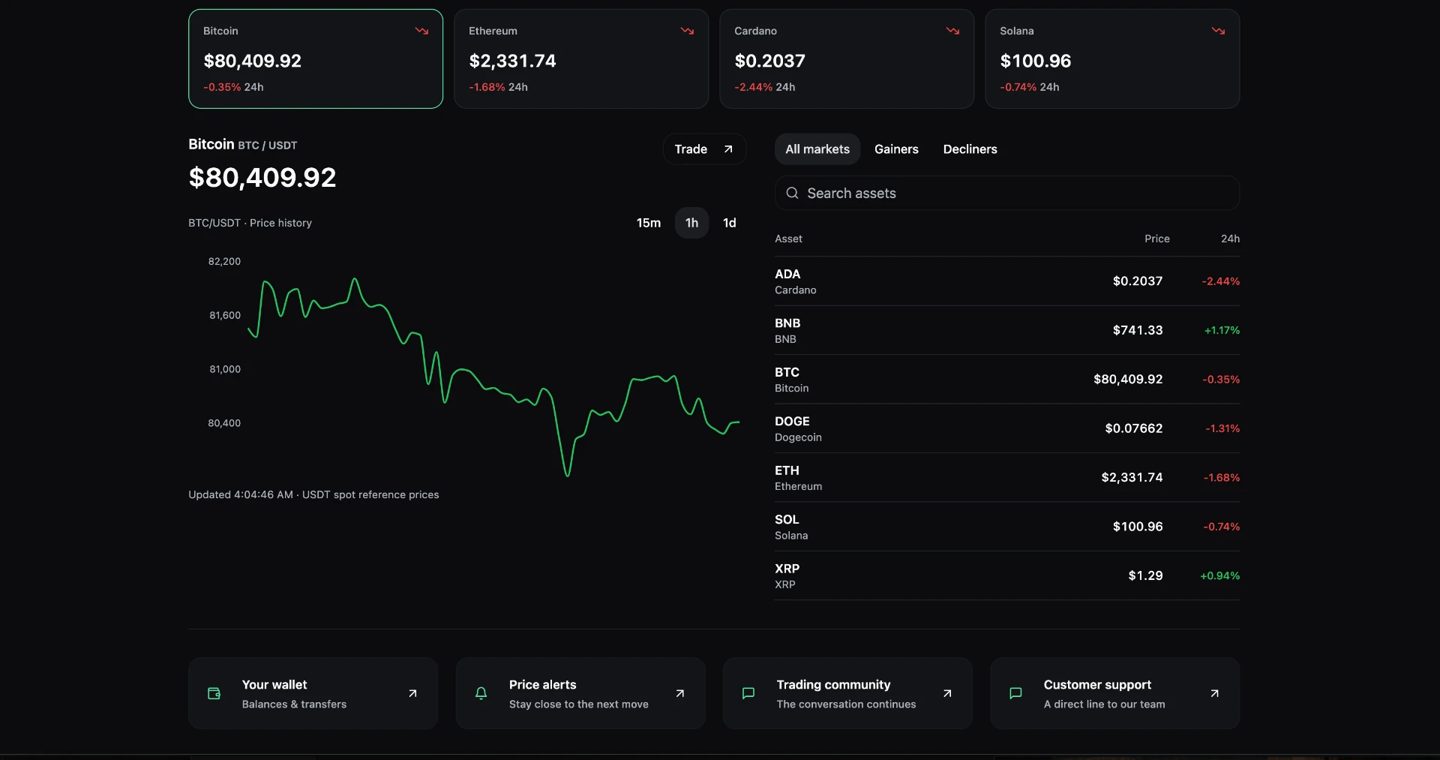Image resolution: width=1440 pixels, height=760 pixels.
Task: Click the ETH Ethereum row in market list
Action: (x=1007, y=477)
